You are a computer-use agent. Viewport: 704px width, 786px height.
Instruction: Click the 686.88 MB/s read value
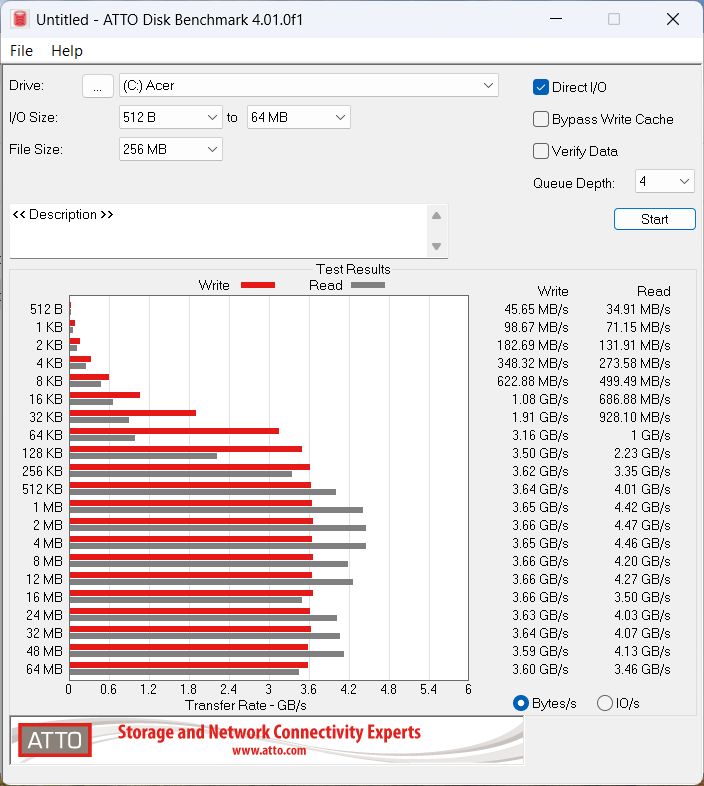[634, 400]
